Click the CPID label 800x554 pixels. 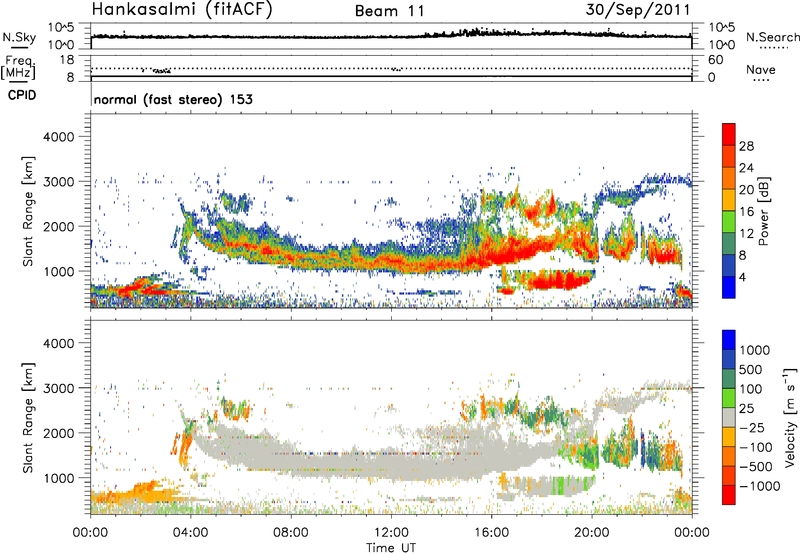click(22, 95)
